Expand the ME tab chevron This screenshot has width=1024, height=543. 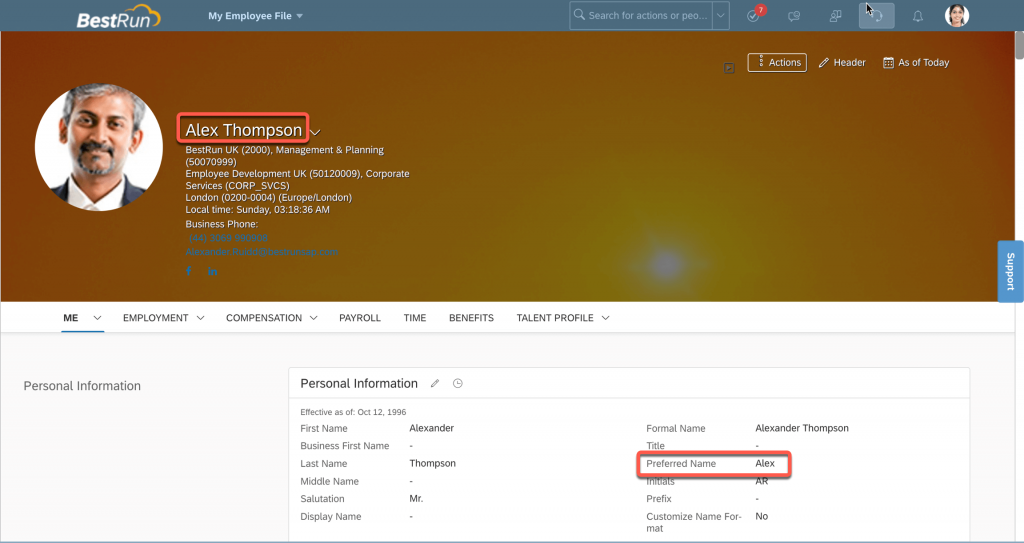pos(97,318)
